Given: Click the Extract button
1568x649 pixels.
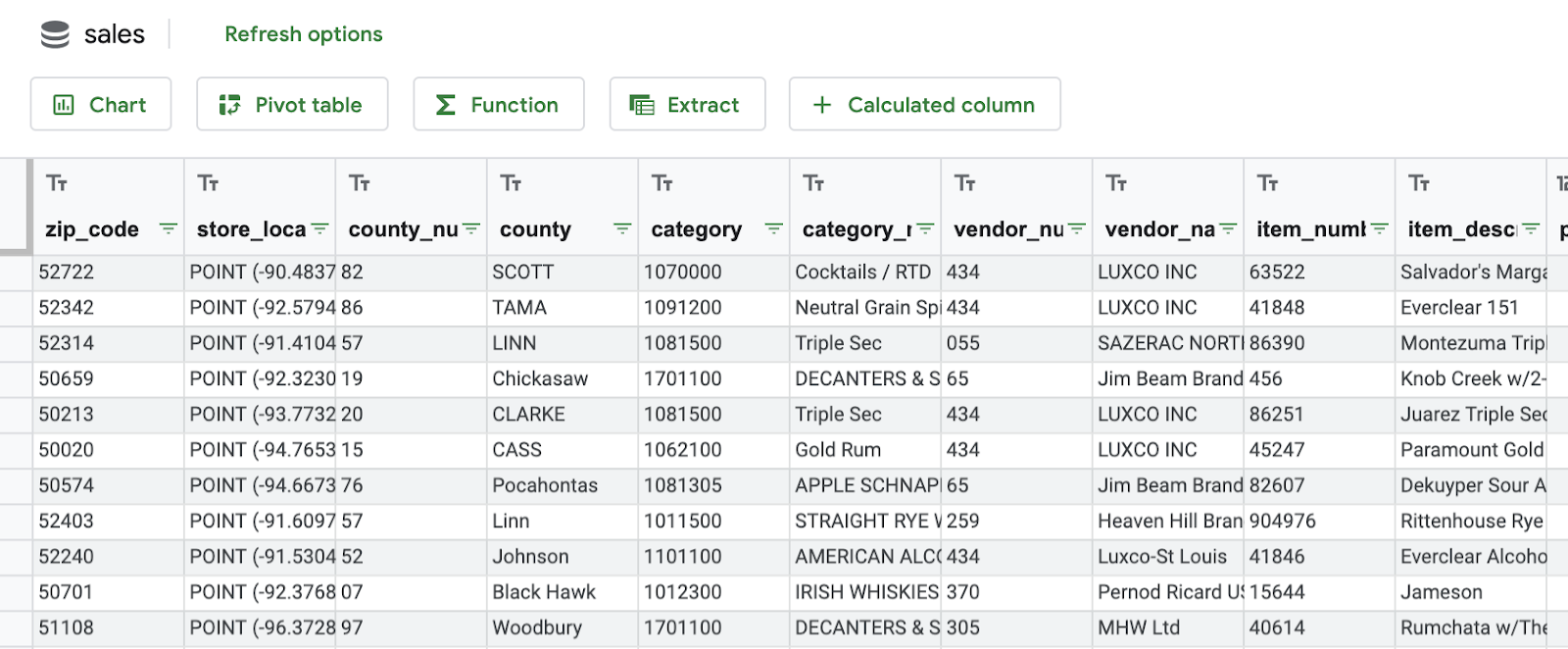Looking at the screenshot, I should pyautogui.click(x=687, y=105).
